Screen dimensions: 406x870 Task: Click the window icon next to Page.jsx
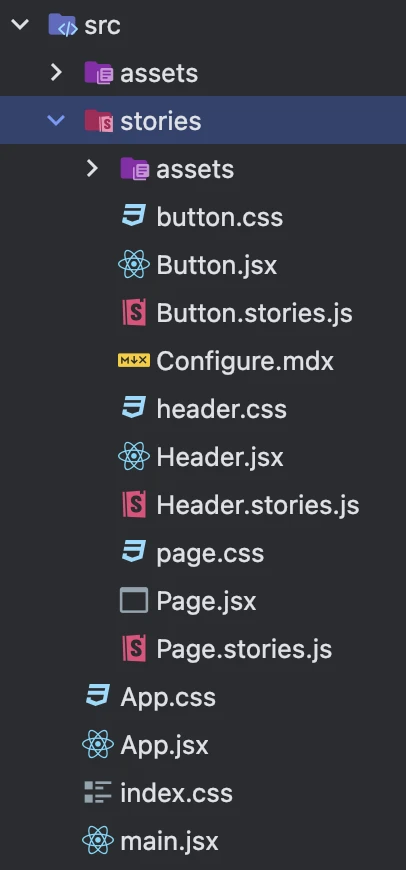(134, 600)
